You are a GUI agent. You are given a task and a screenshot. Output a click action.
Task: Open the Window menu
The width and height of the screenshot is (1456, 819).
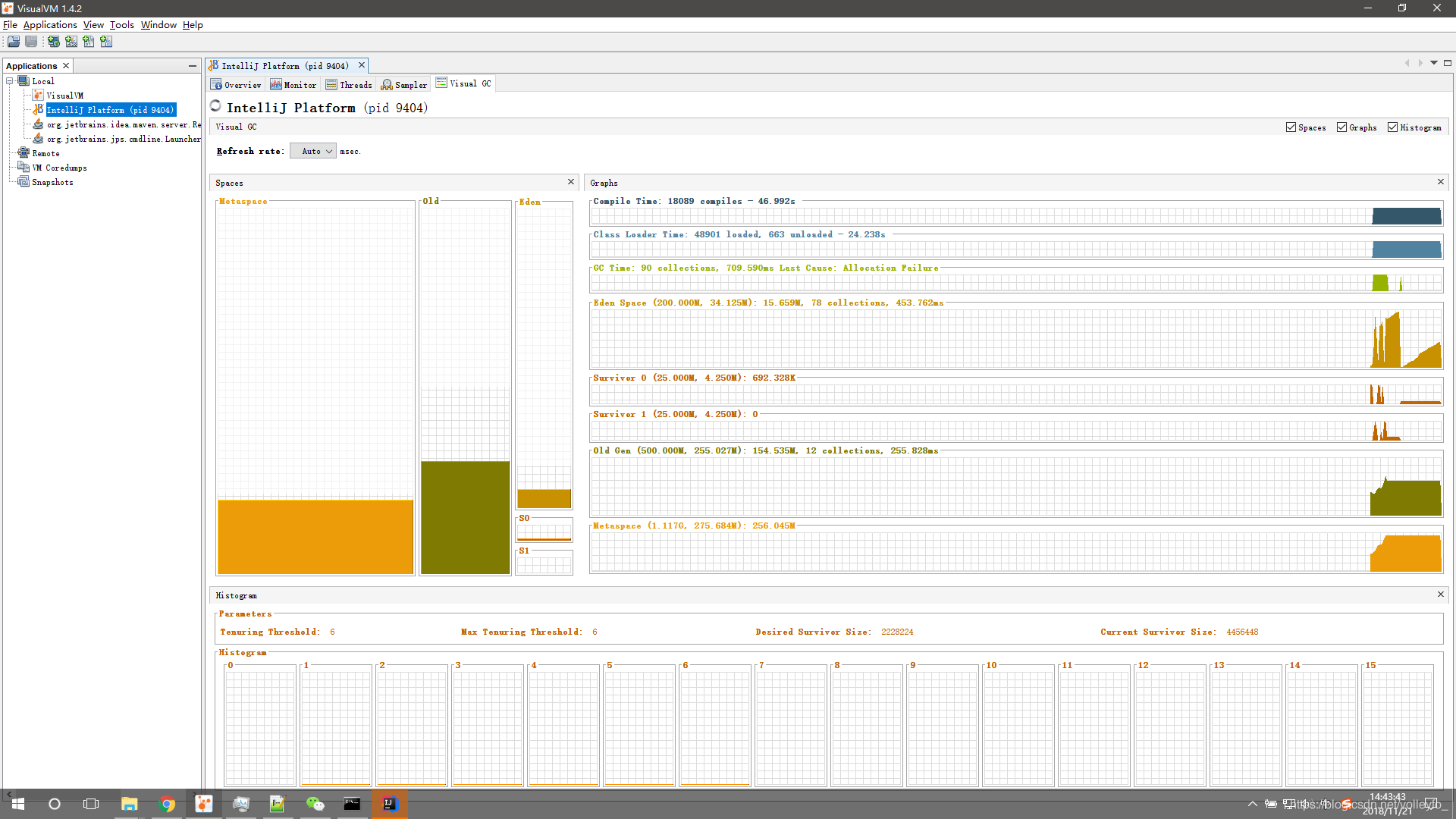pos(158,24)
